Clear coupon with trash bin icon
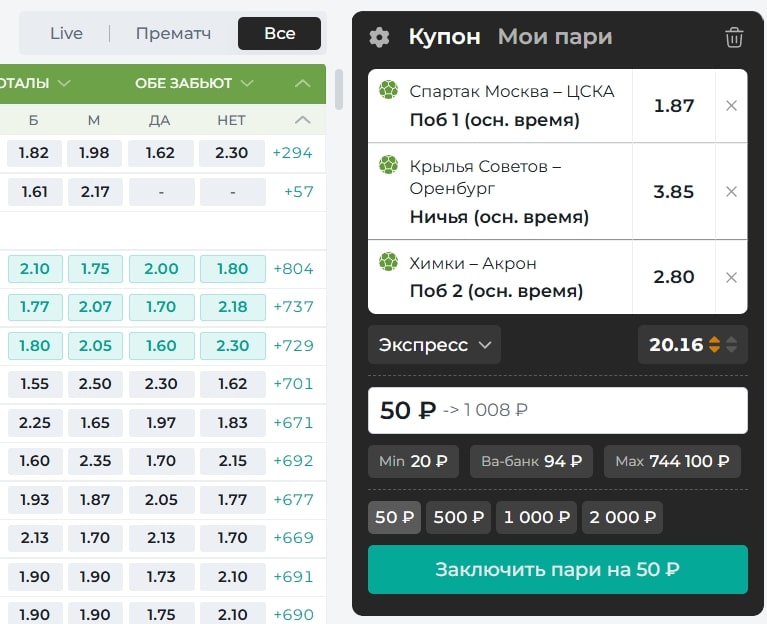 point(734,37)
